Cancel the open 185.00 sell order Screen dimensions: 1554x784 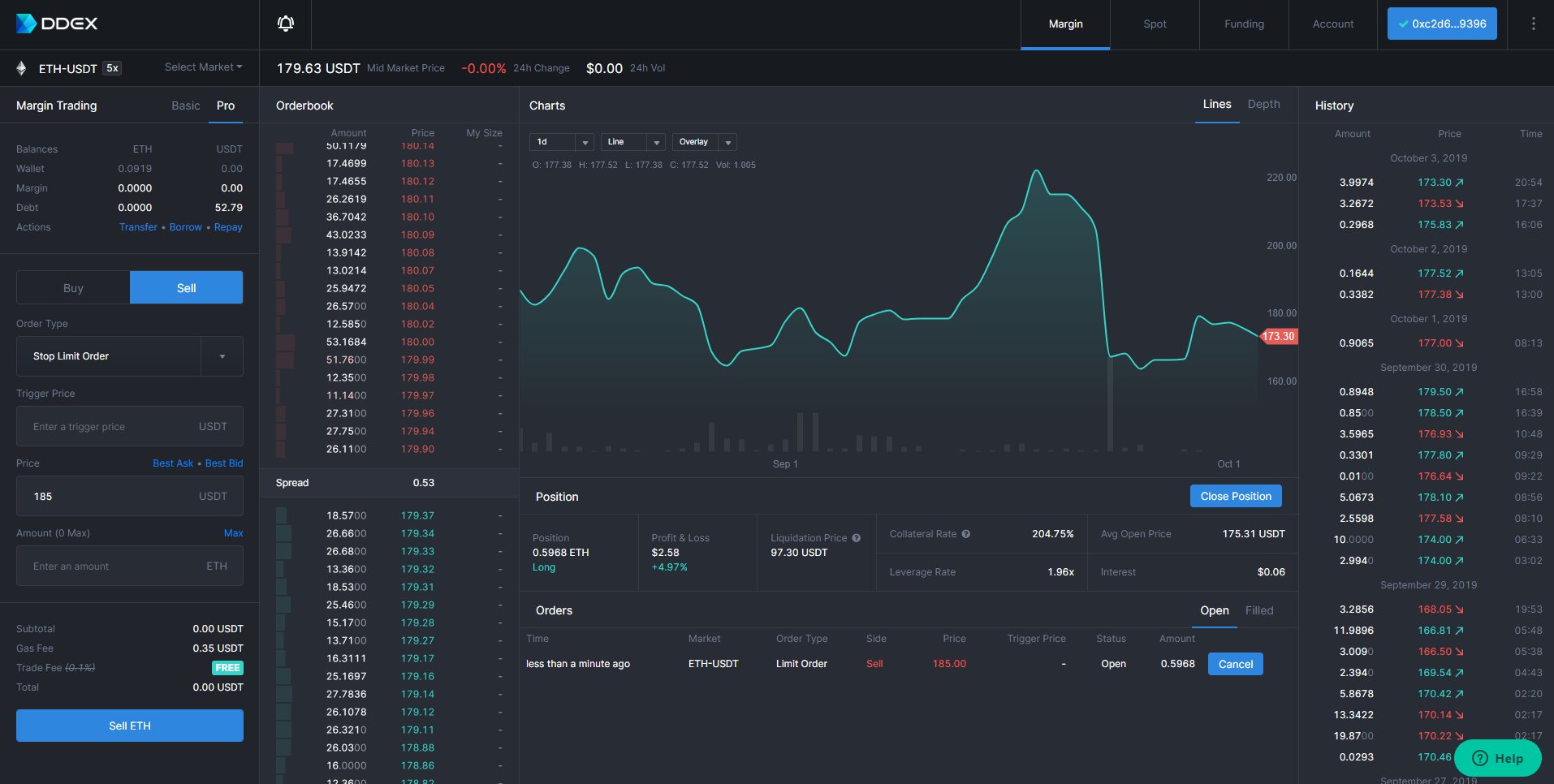[x=1235, y=664]
